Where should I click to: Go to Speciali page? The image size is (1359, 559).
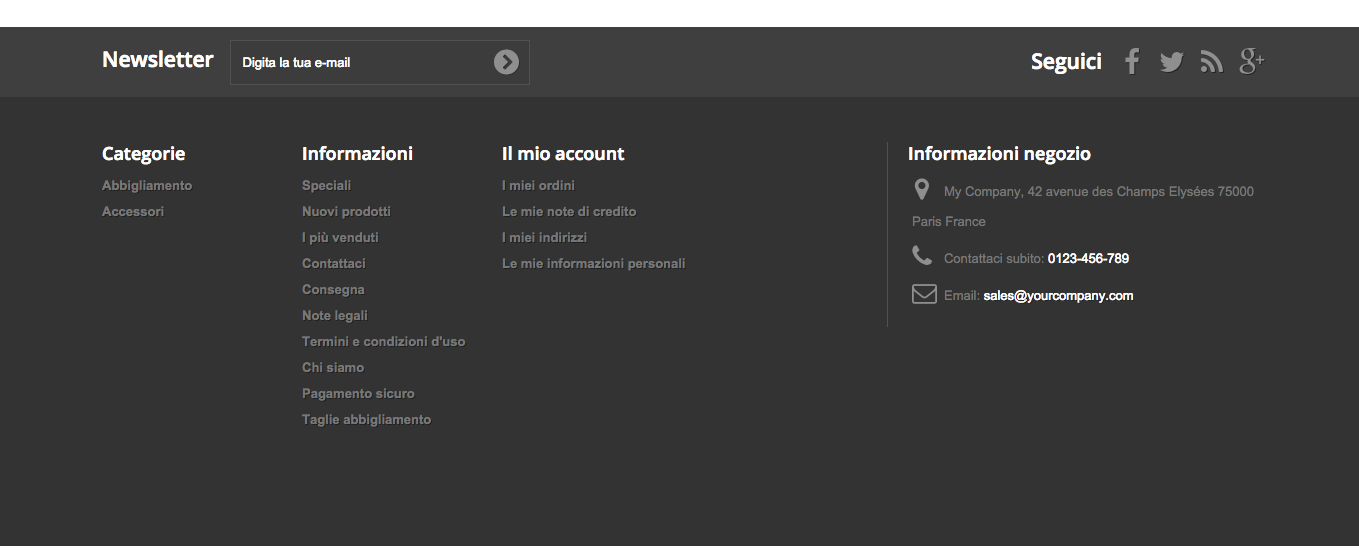(x=326, y=186)
